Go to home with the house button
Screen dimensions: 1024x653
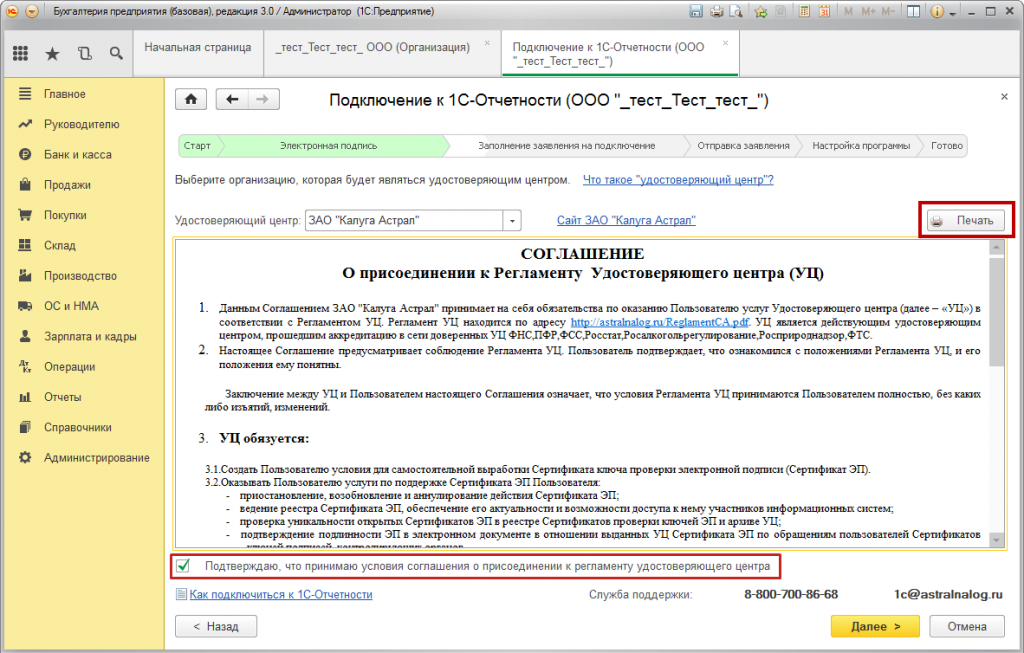tap(191, 99)
